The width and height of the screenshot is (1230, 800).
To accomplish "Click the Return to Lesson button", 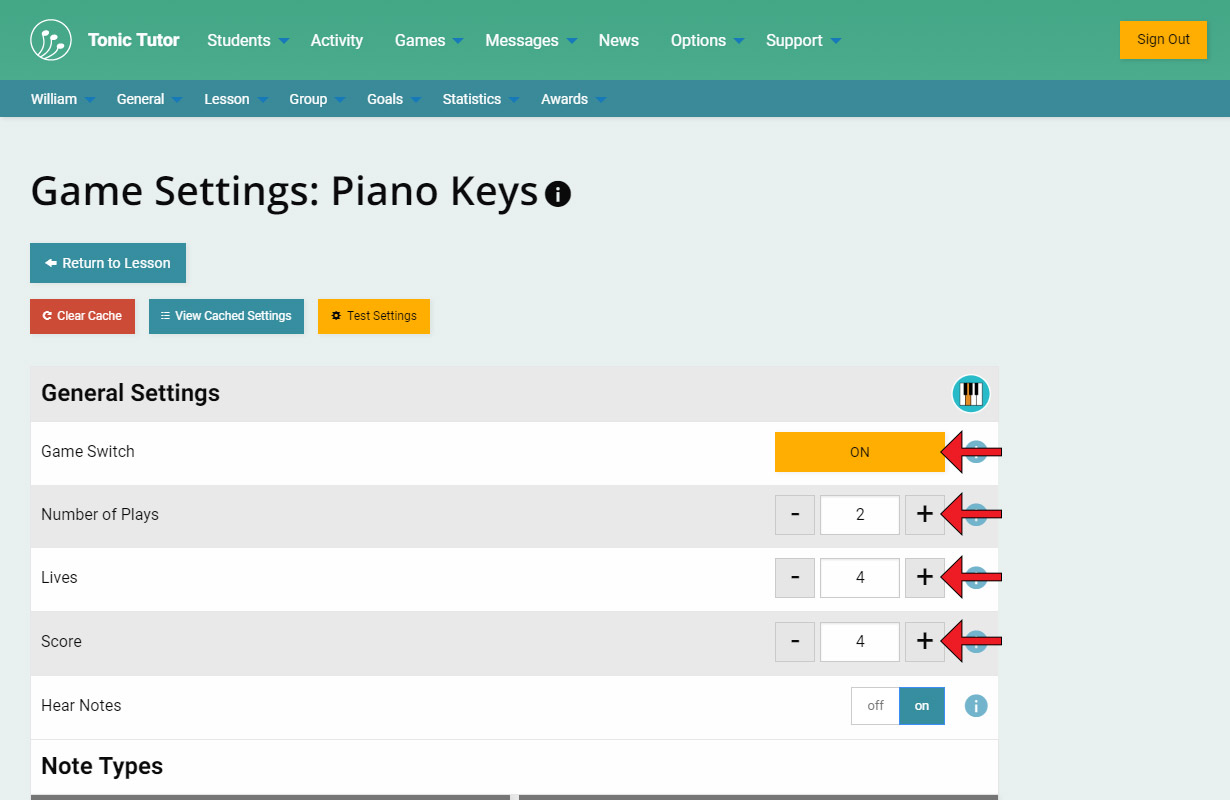I will pos(108,263).
